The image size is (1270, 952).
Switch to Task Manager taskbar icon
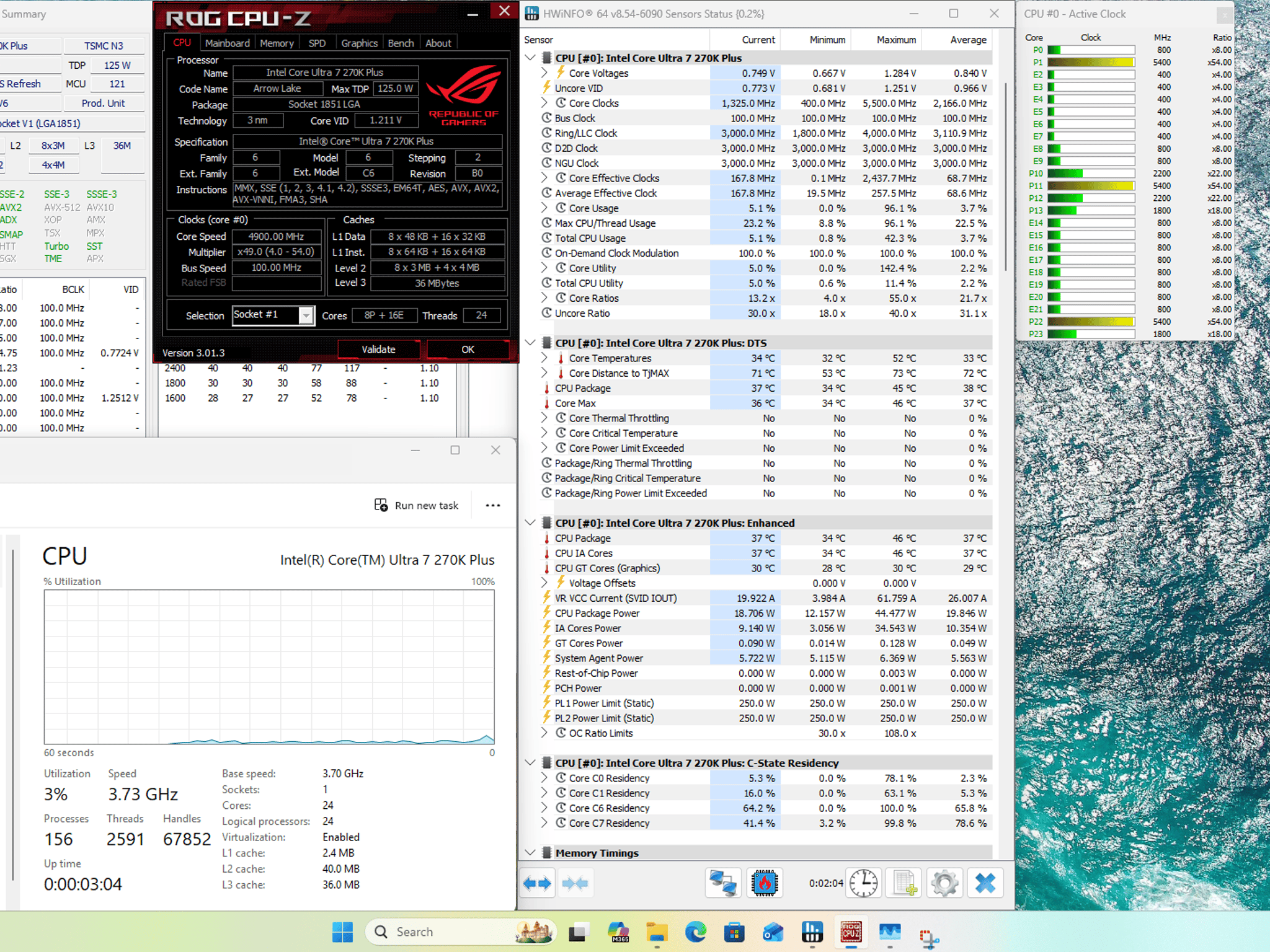(x=890, y=932)
